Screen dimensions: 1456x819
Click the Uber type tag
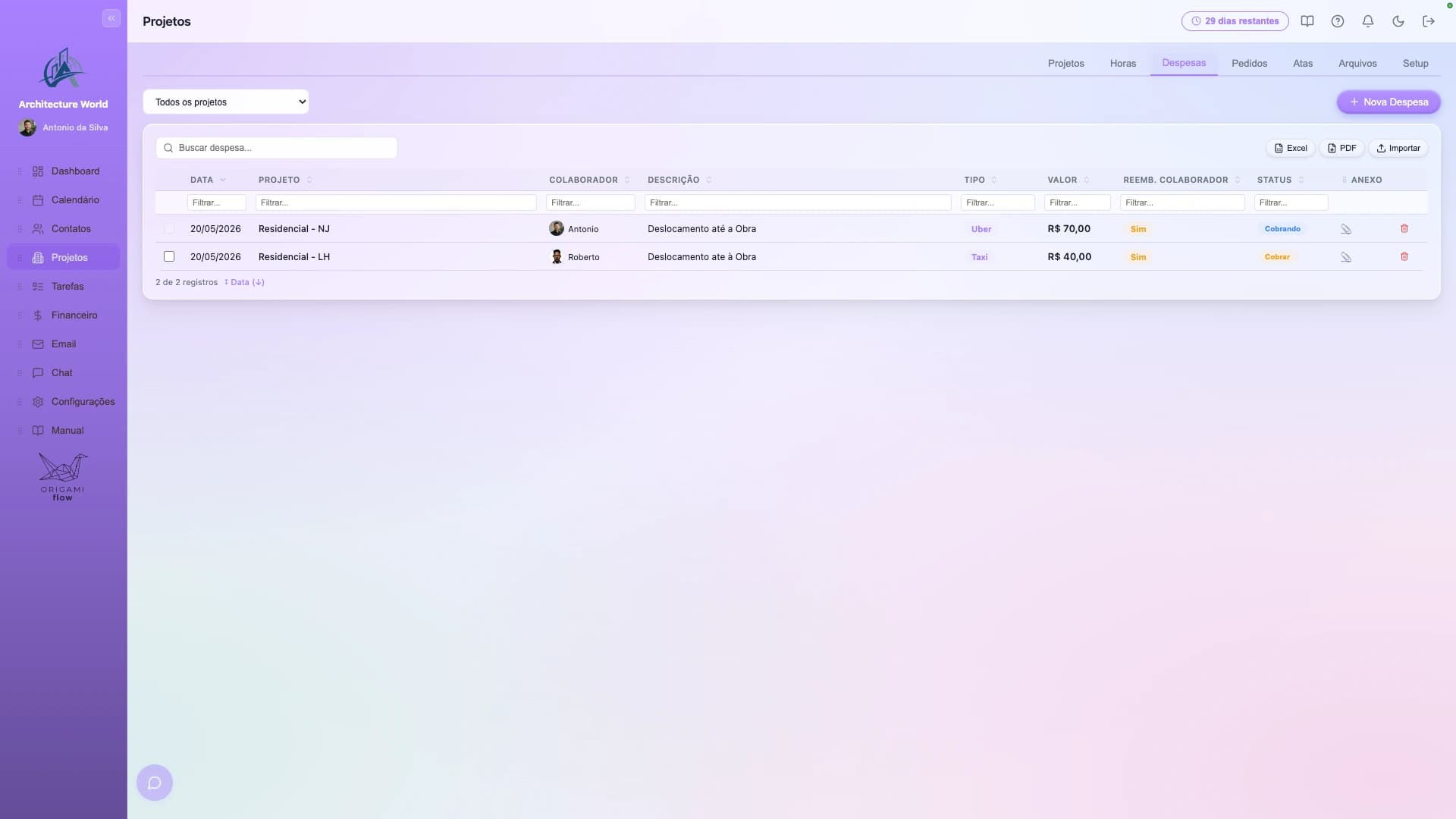981,229
